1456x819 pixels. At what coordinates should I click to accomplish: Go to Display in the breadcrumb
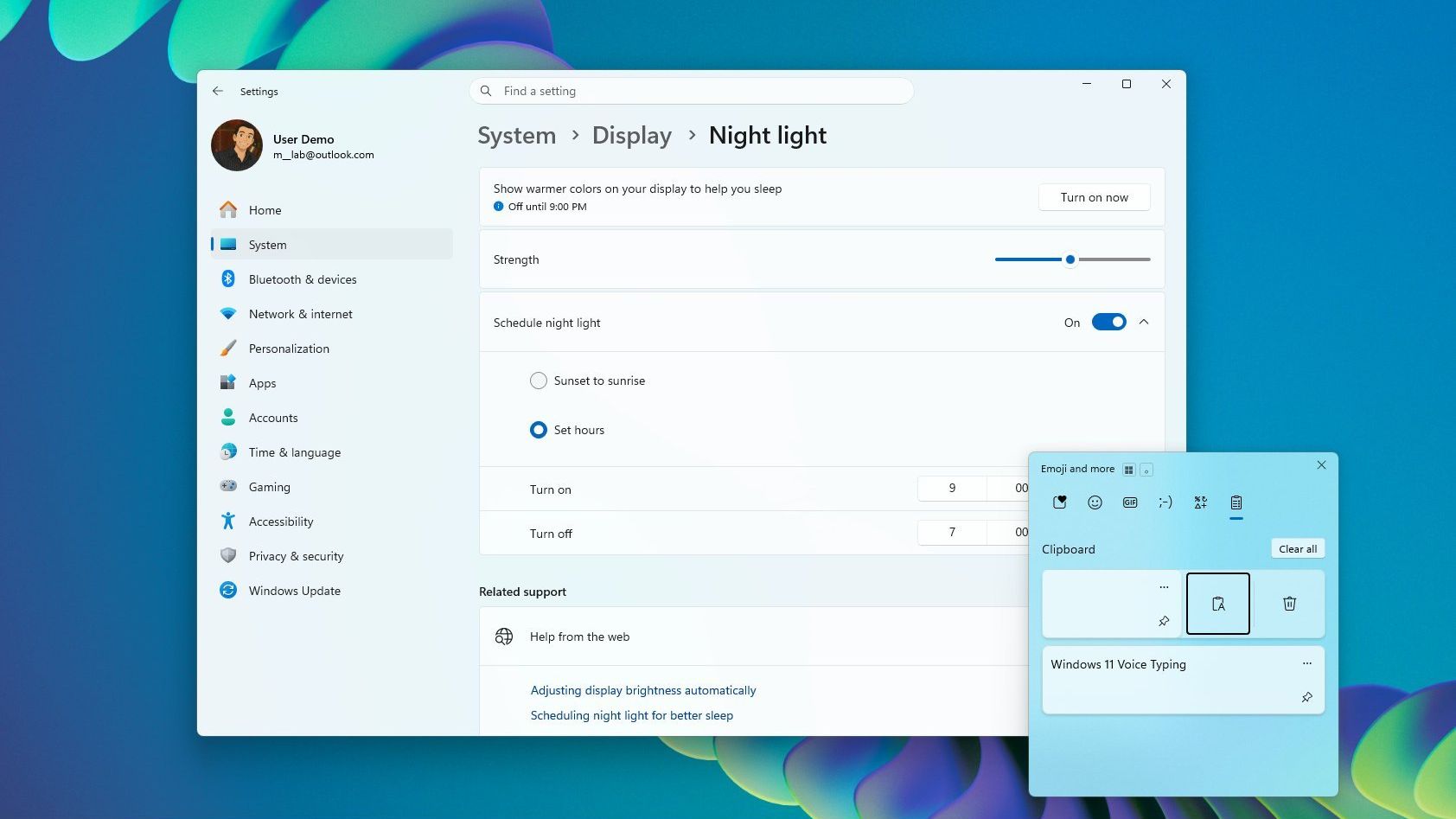[632, 136]
